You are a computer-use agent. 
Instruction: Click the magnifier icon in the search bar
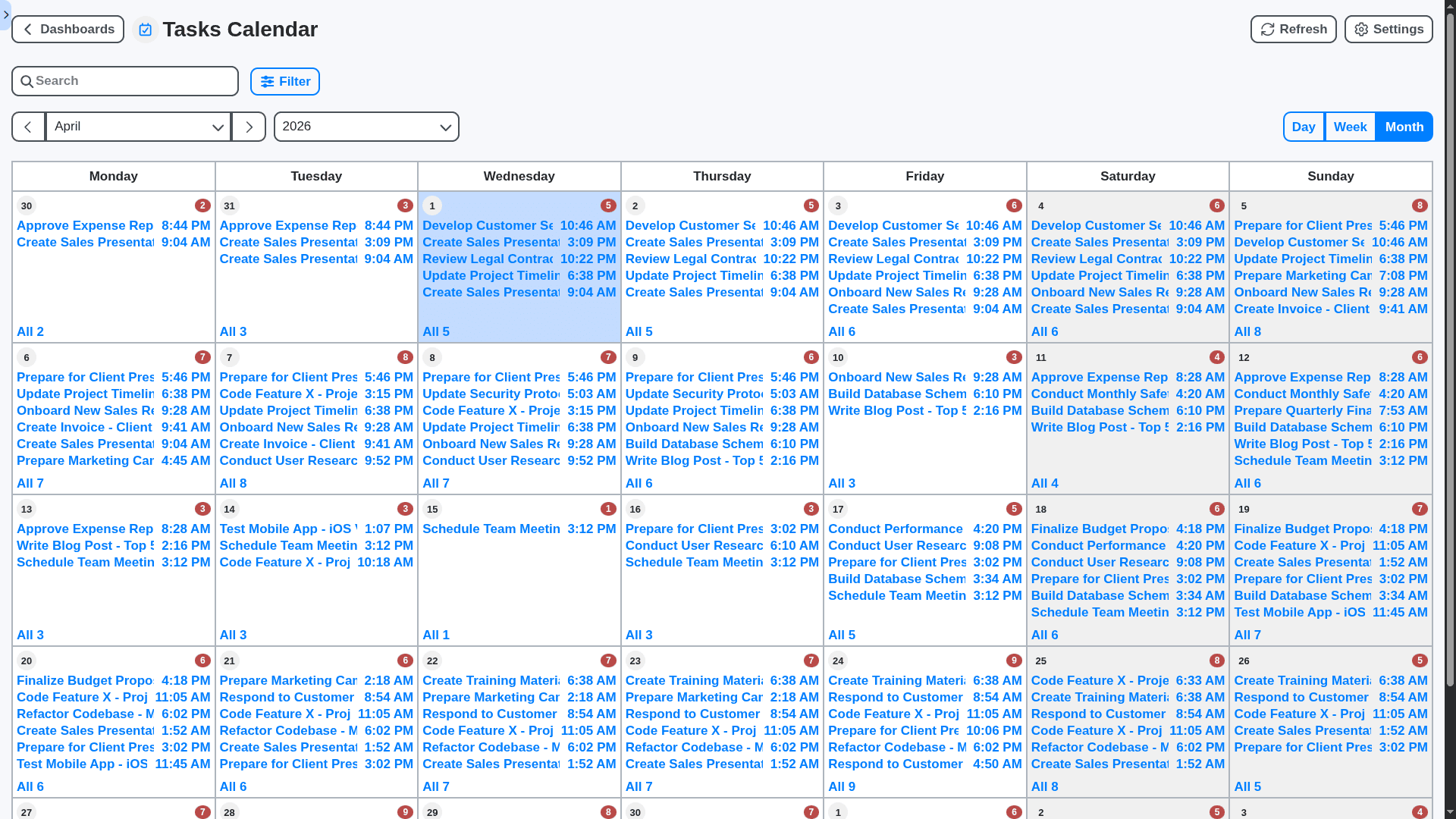[27, 80]
